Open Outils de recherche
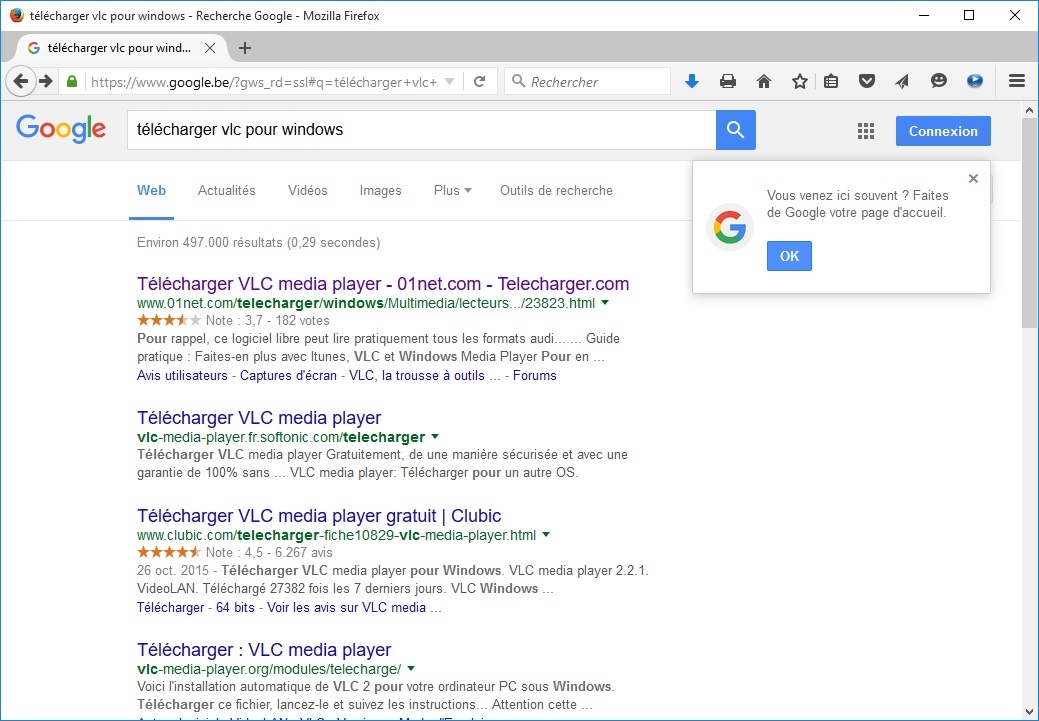Screen dimensions: 1039x721 point(556,191)
